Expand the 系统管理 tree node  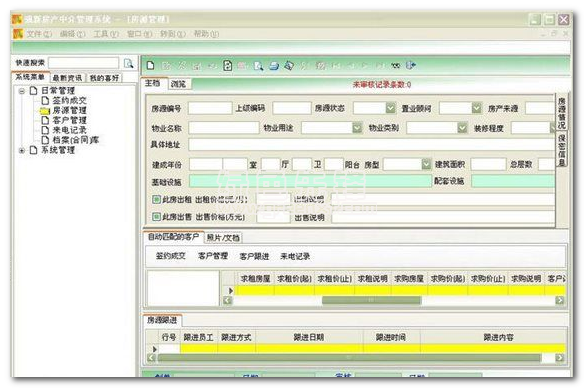tap(22, 150)
